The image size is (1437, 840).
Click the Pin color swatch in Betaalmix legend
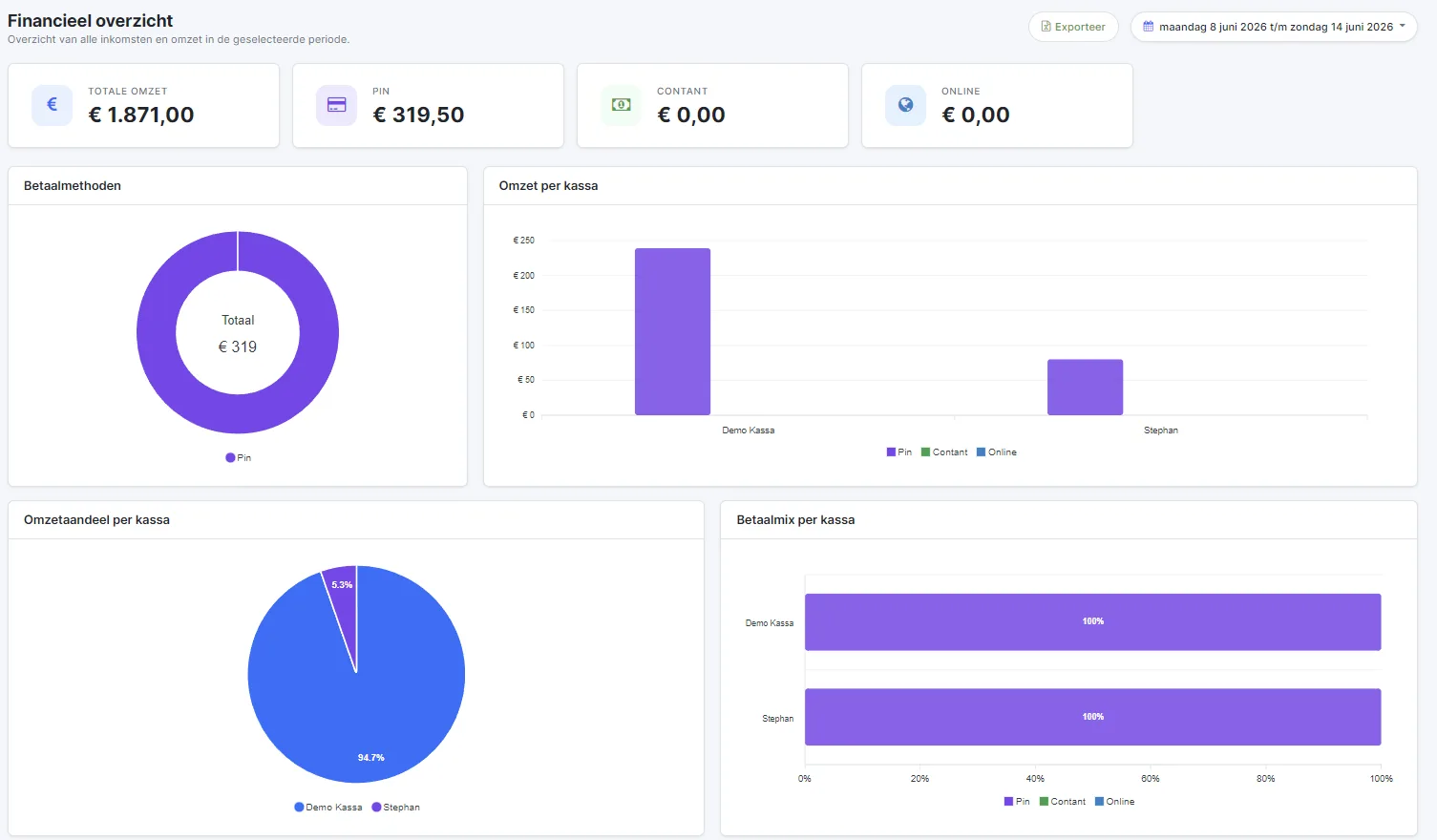click(1008, 802)
